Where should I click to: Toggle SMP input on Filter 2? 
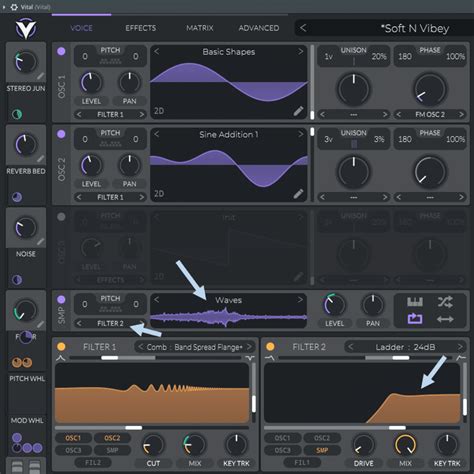click(322, 450)
